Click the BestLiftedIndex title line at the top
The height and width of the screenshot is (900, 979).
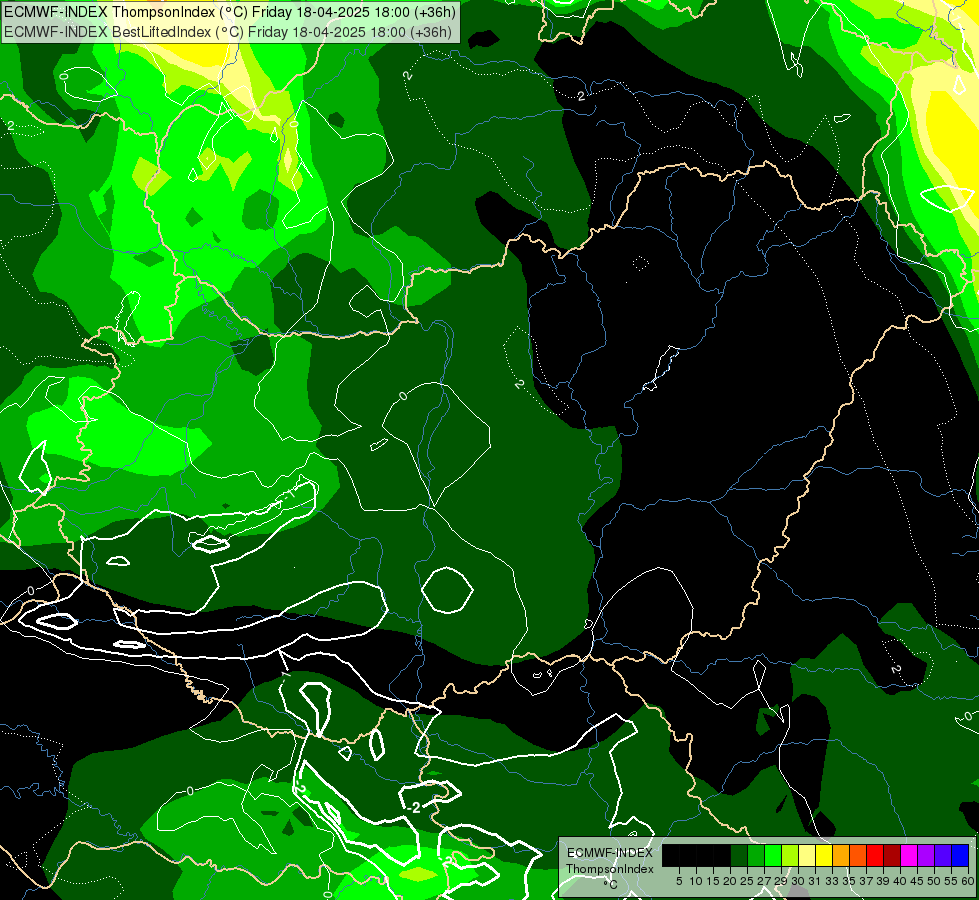(x=228, y=31)
